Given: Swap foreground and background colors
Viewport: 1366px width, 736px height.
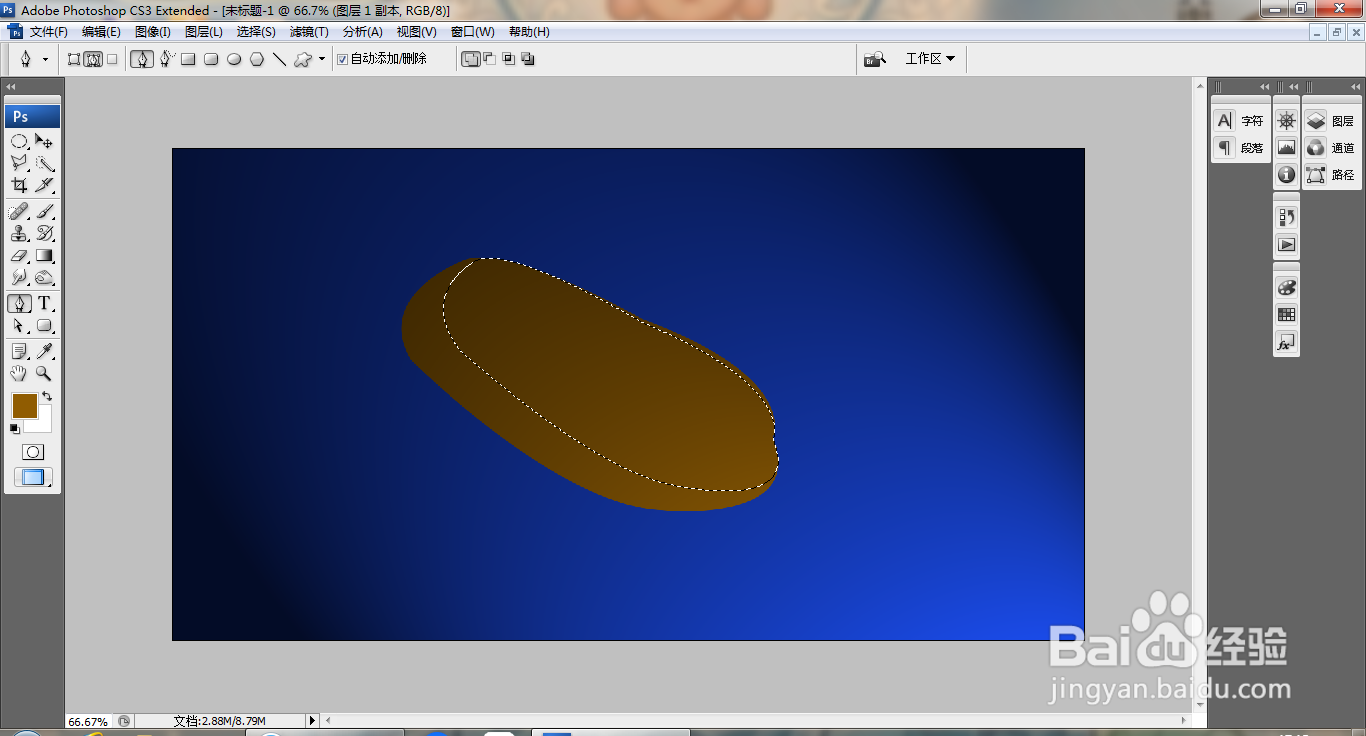Looking at the screenshot, I should (x=46, y=397).
